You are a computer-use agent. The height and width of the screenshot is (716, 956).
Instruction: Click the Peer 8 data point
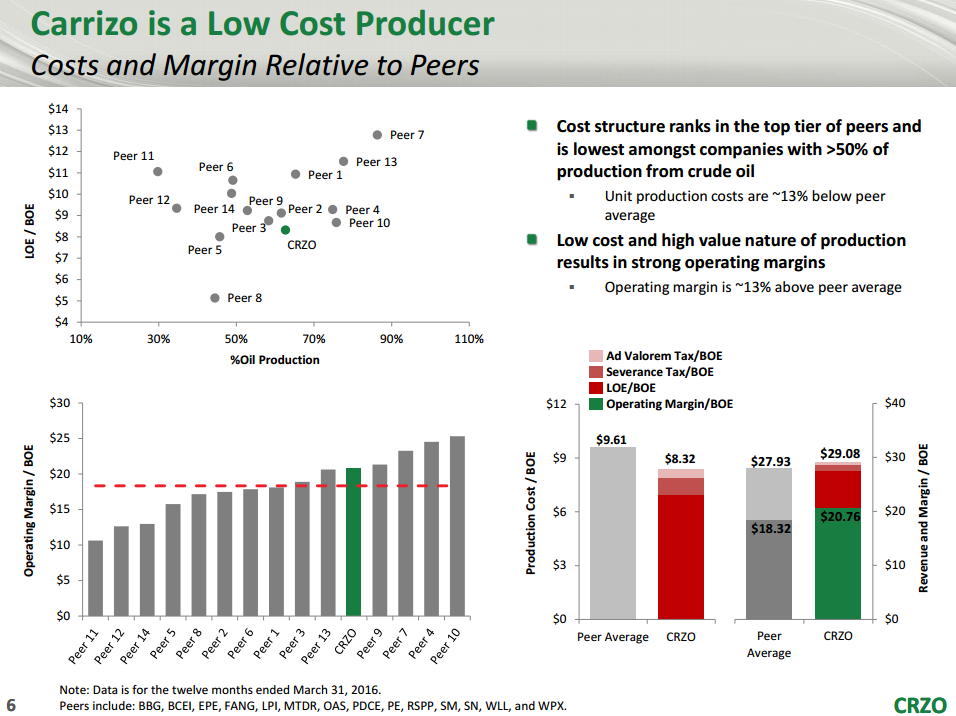[x=215, y=298]
